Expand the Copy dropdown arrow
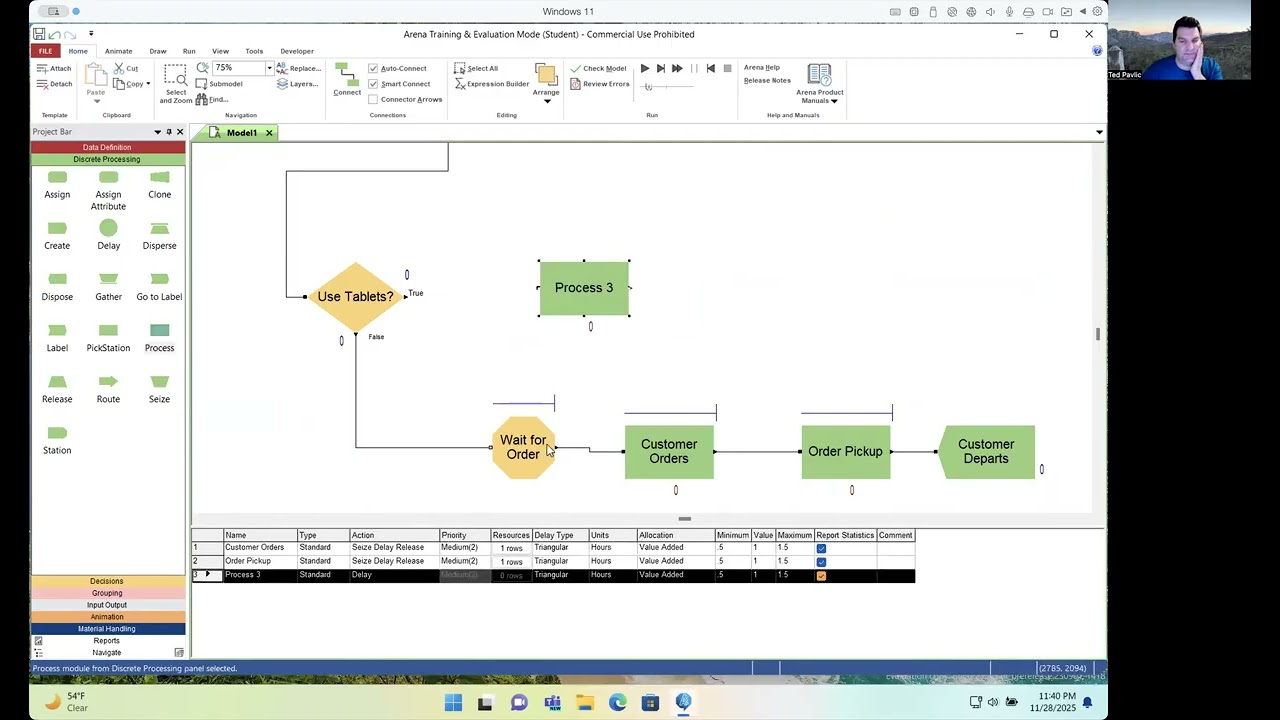 pos(148,84)
